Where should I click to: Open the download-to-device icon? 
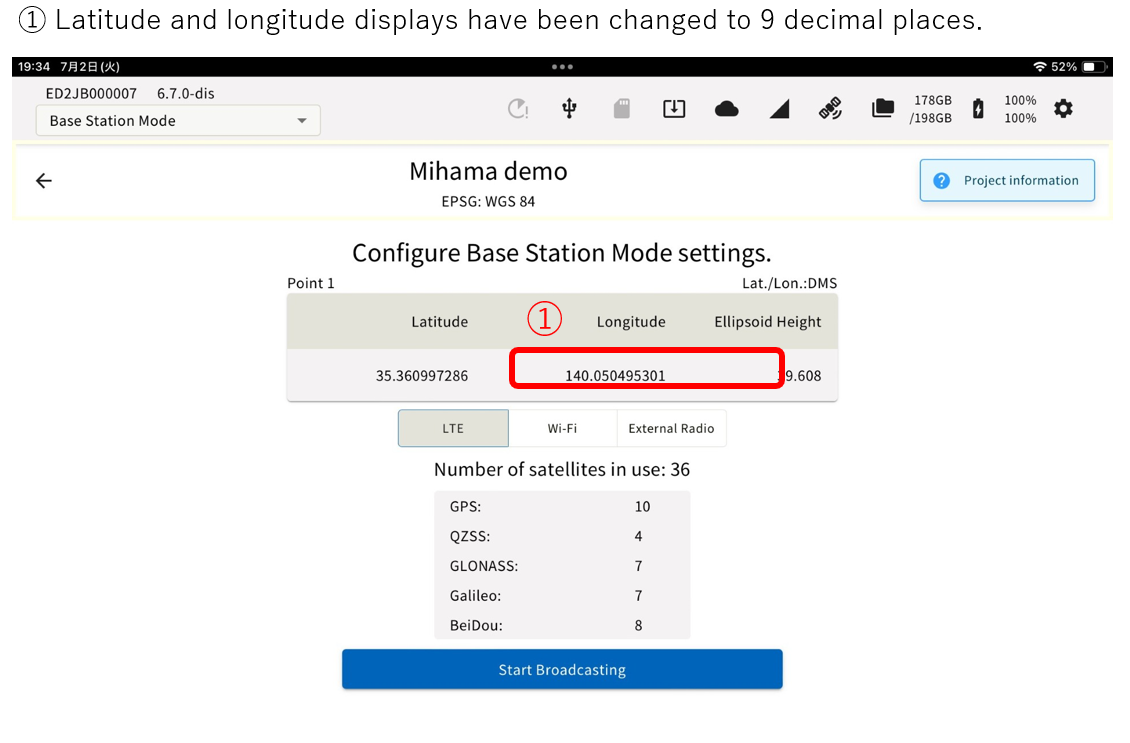pos(674,109)
